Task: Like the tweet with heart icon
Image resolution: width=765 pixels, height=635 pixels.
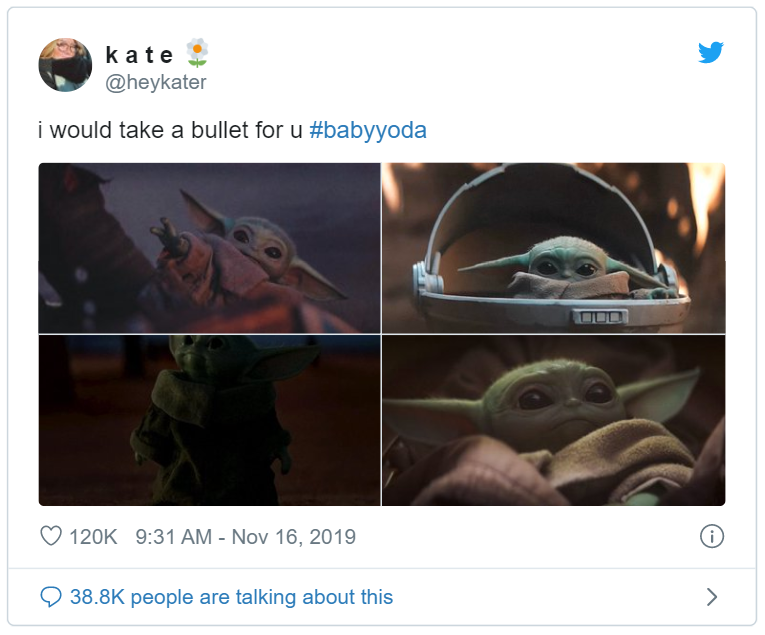Action: [51, 536]
